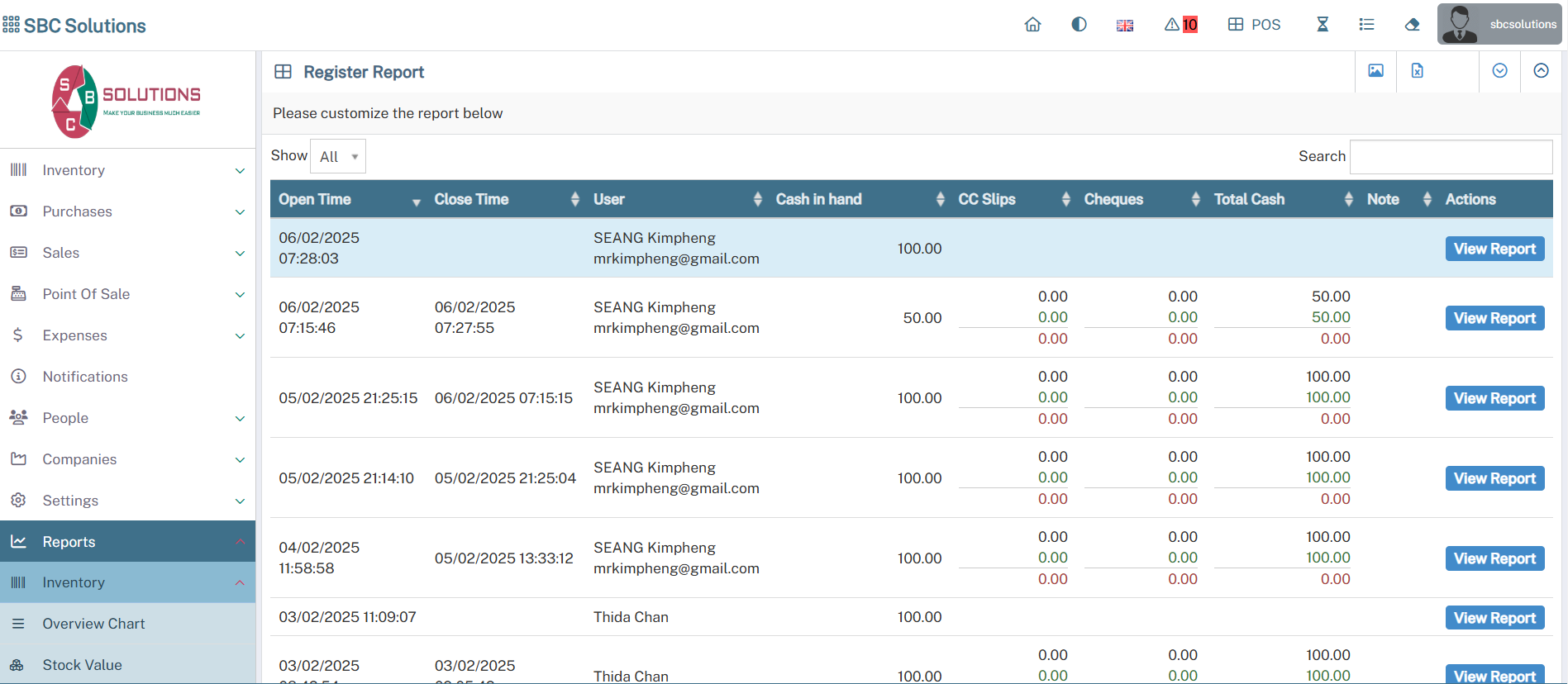Expand the Purchases sidebar menu
This screenshot has width=1568, height=684.
click(127, 211)
